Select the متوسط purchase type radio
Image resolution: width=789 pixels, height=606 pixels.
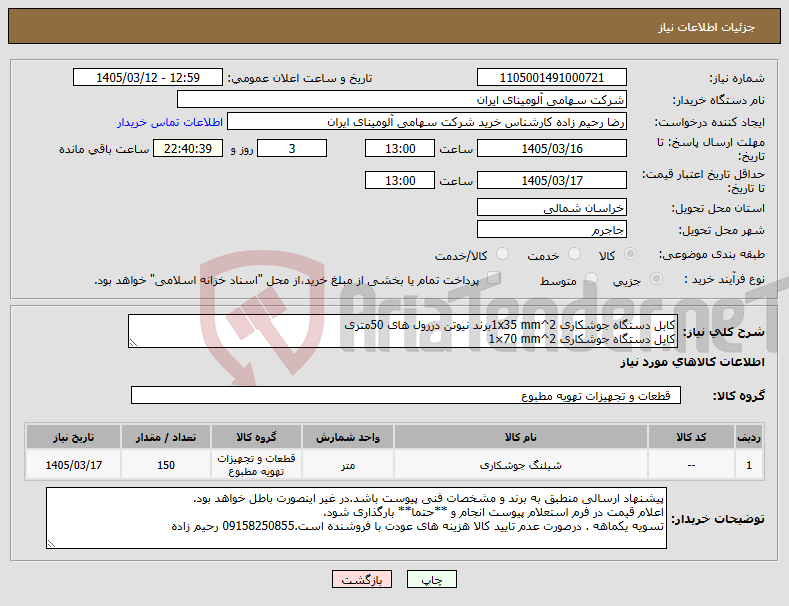[591, 278]
